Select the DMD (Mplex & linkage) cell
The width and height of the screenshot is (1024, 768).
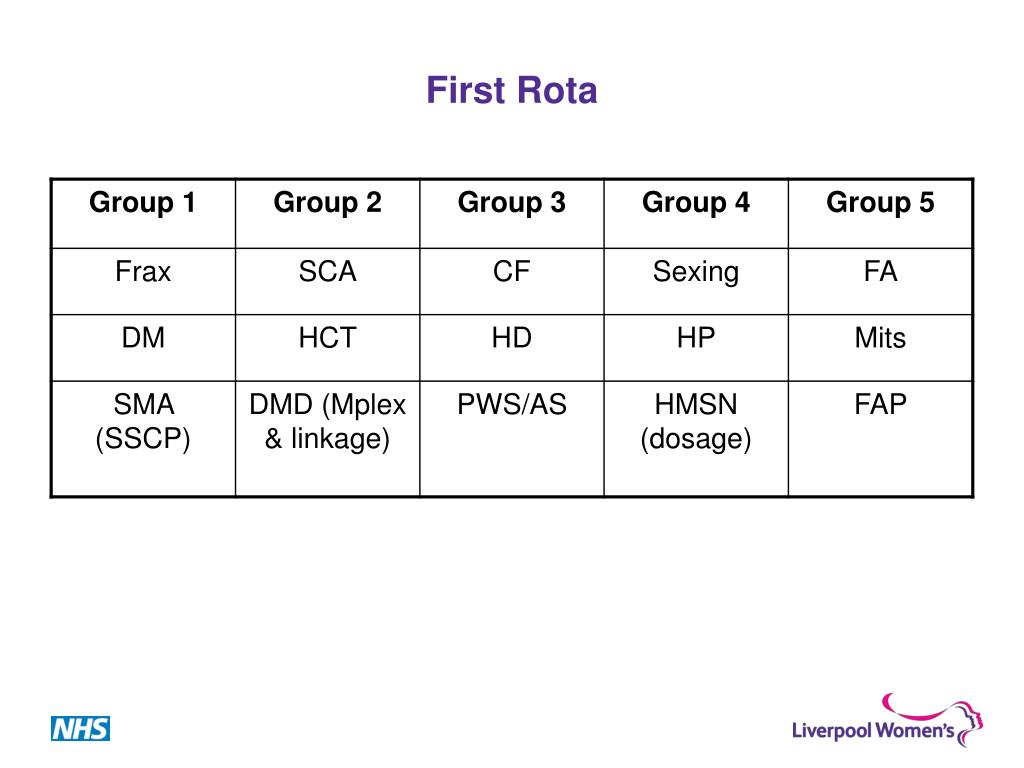327,439
